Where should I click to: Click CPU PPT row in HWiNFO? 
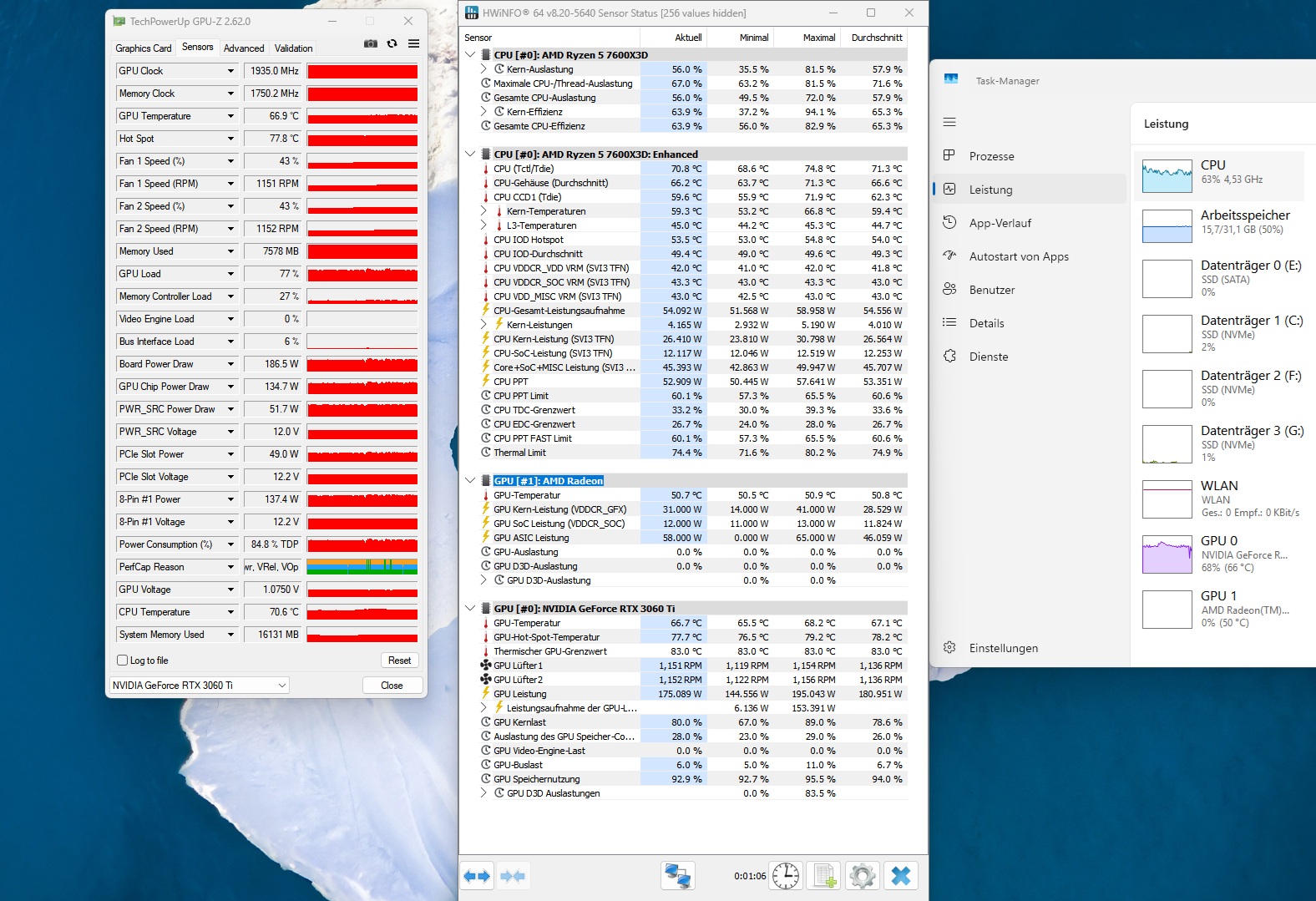(683, 382)
